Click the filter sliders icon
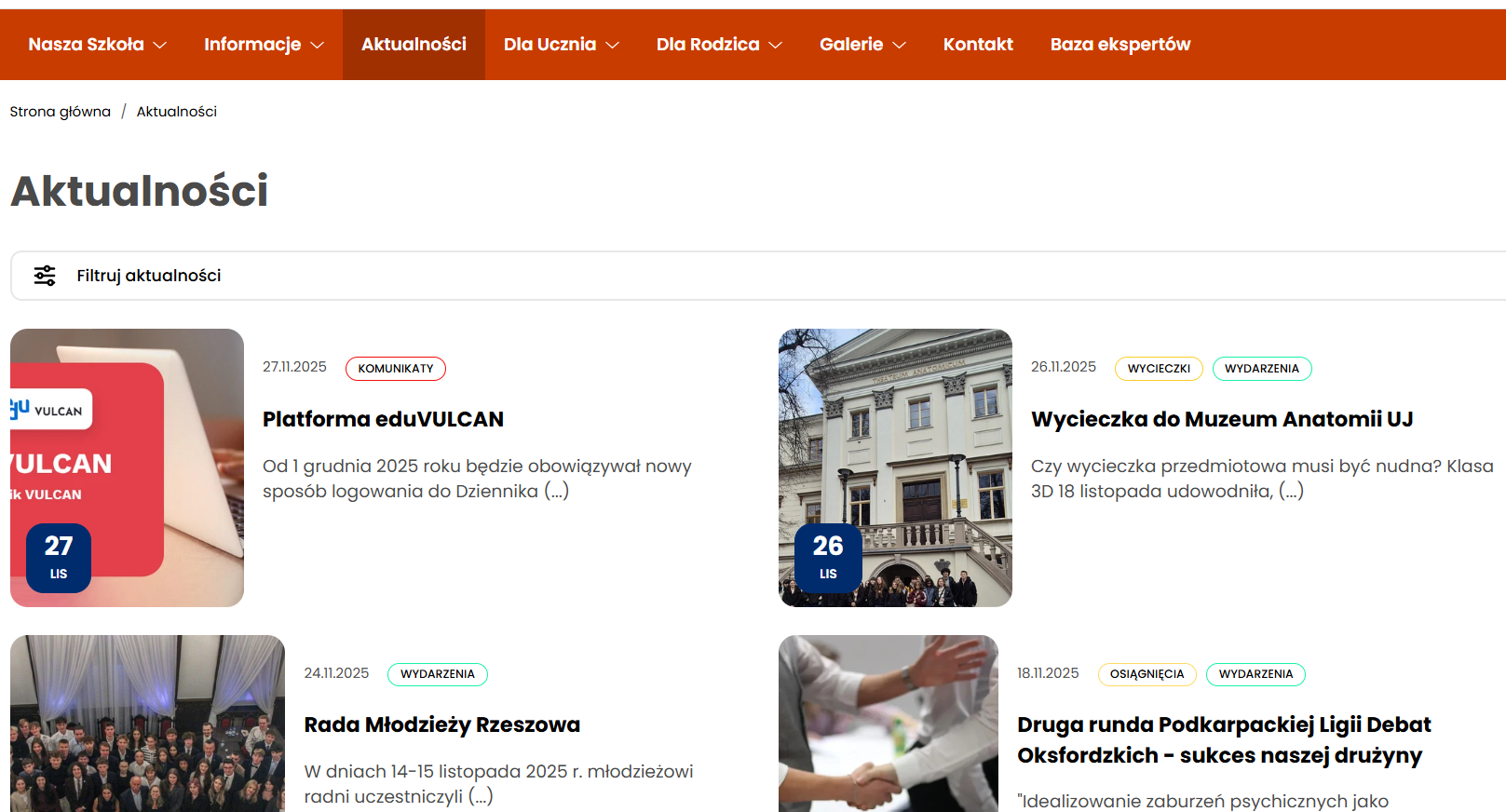 45,276
